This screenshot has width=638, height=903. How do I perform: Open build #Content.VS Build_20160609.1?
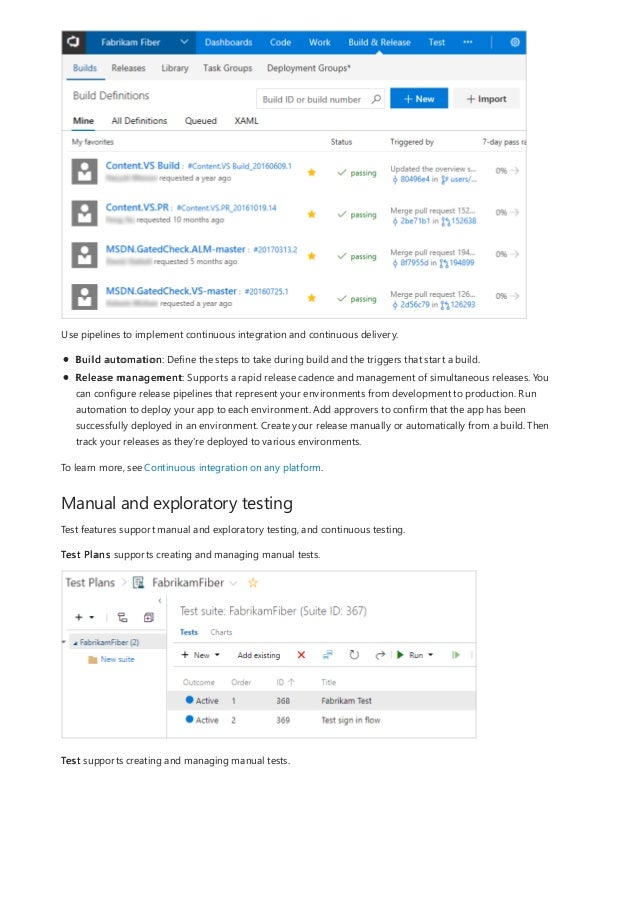pos(240,166)
